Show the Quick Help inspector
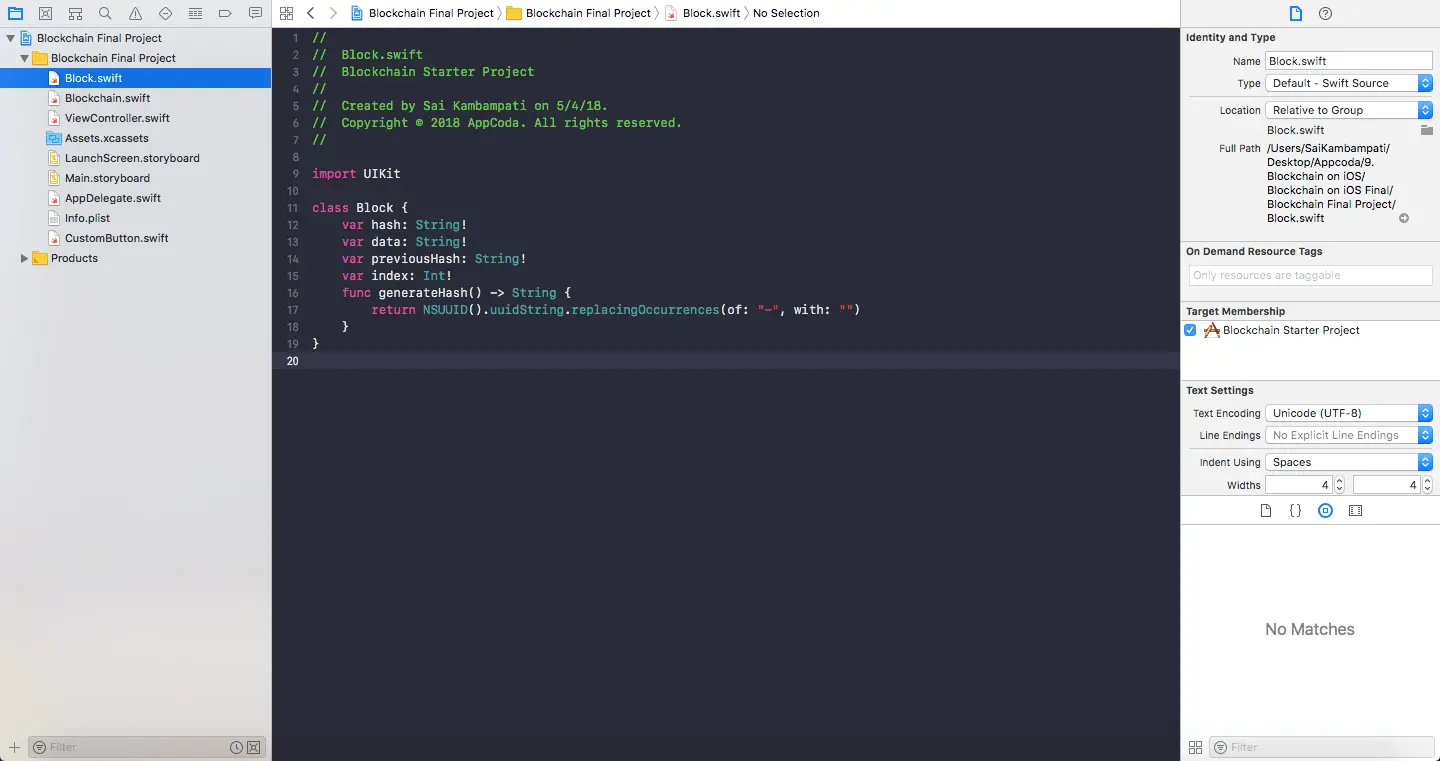Screen dimensions: 1440x761 (x=1326, y=13)
